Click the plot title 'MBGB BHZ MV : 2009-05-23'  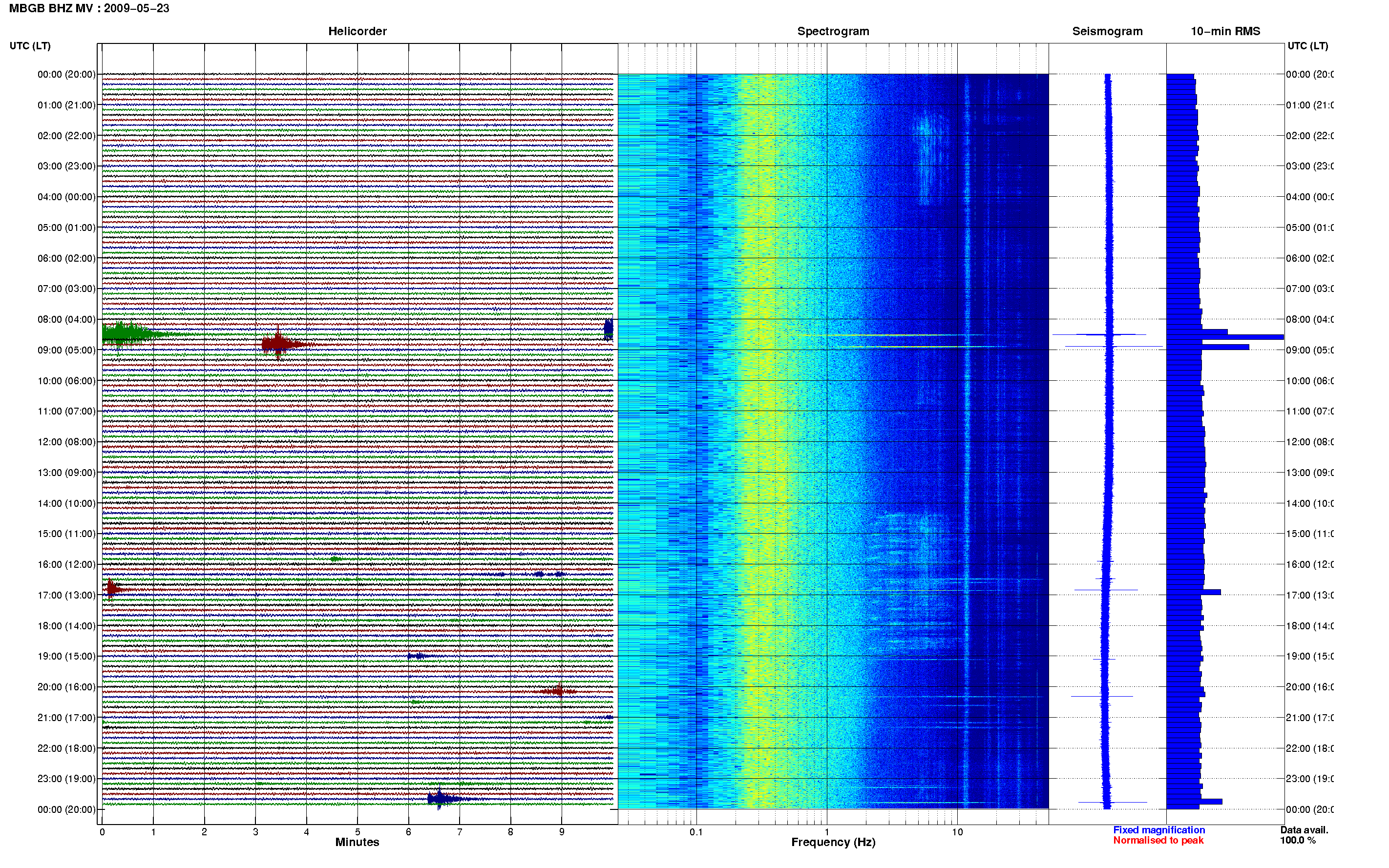[89, 8]
